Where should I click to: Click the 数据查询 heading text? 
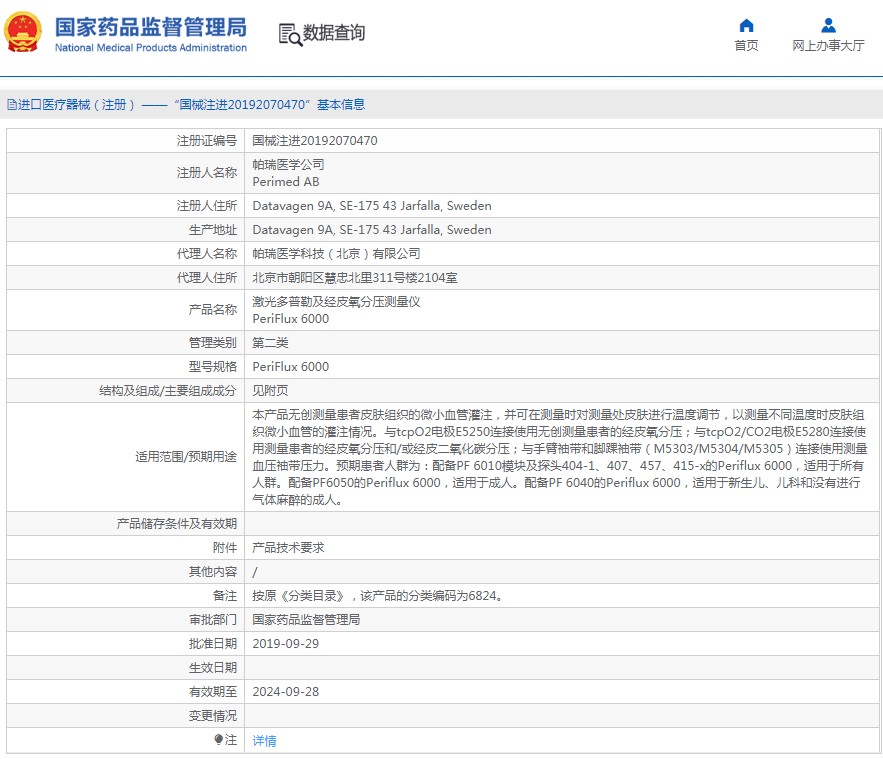coord(334,33)
